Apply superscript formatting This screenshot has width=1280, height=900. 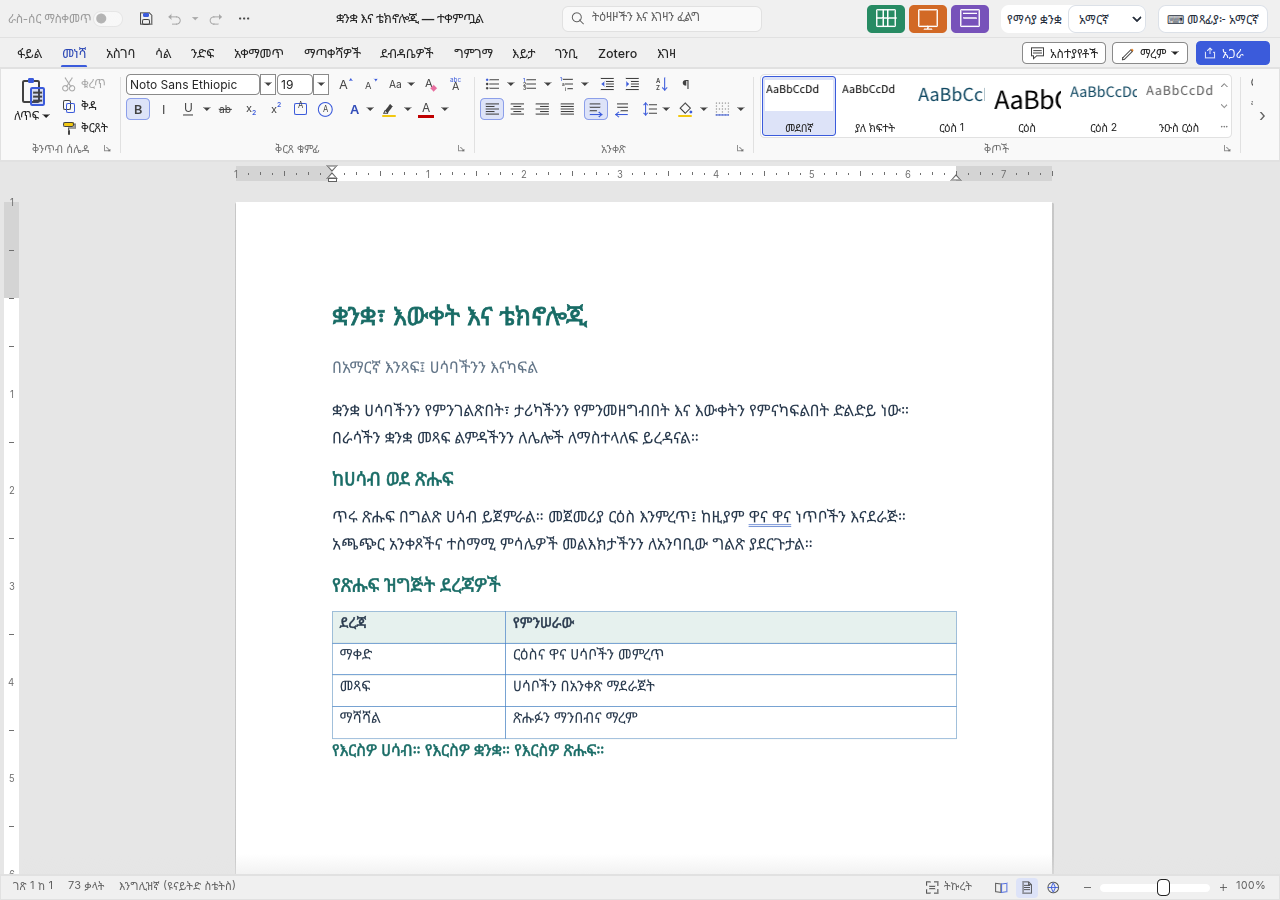pyautogui.click(x=276, y=109)
